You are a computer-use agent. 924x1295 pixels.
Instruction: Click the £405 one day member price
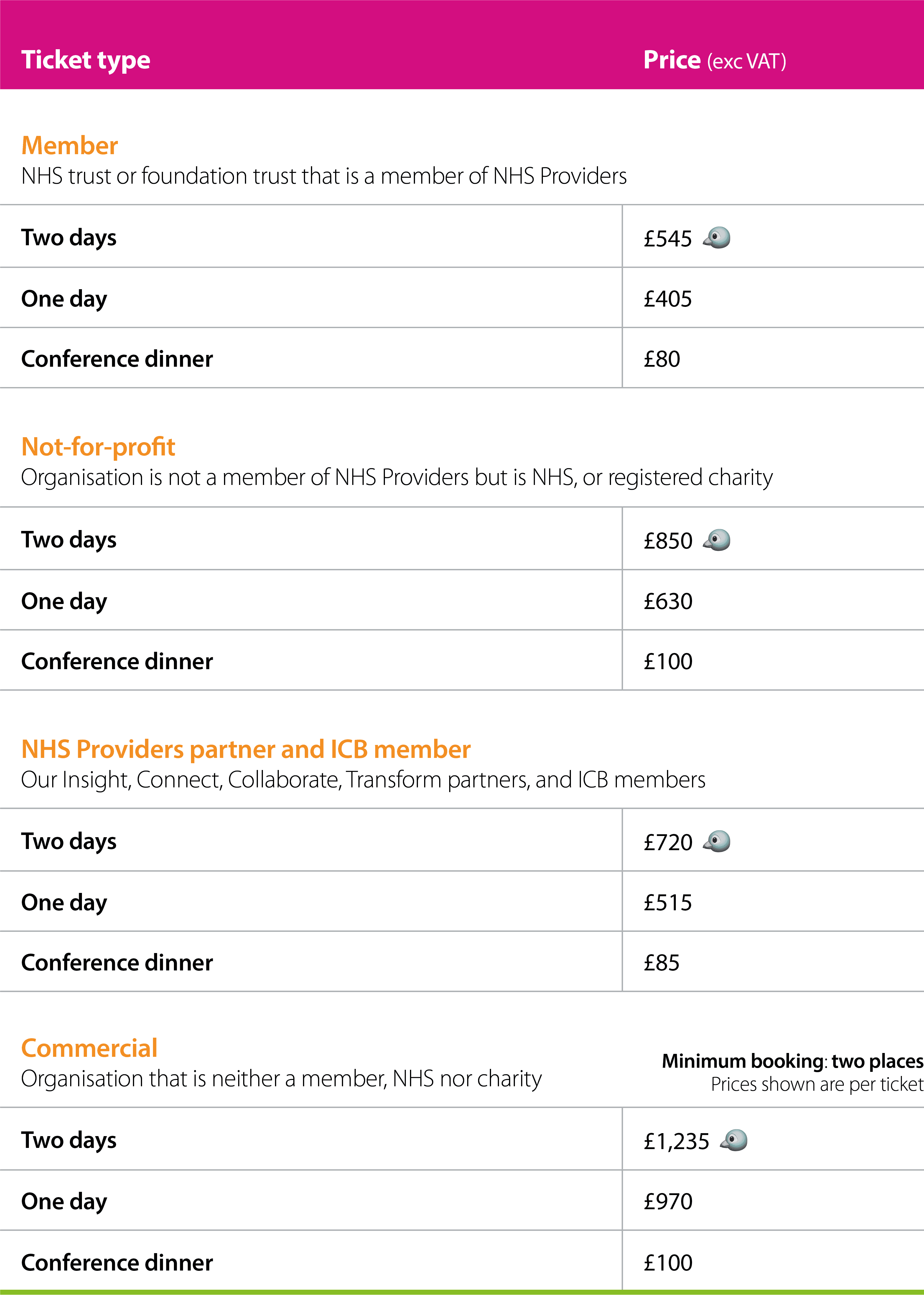pyautogui.click(x=667, y=299)
